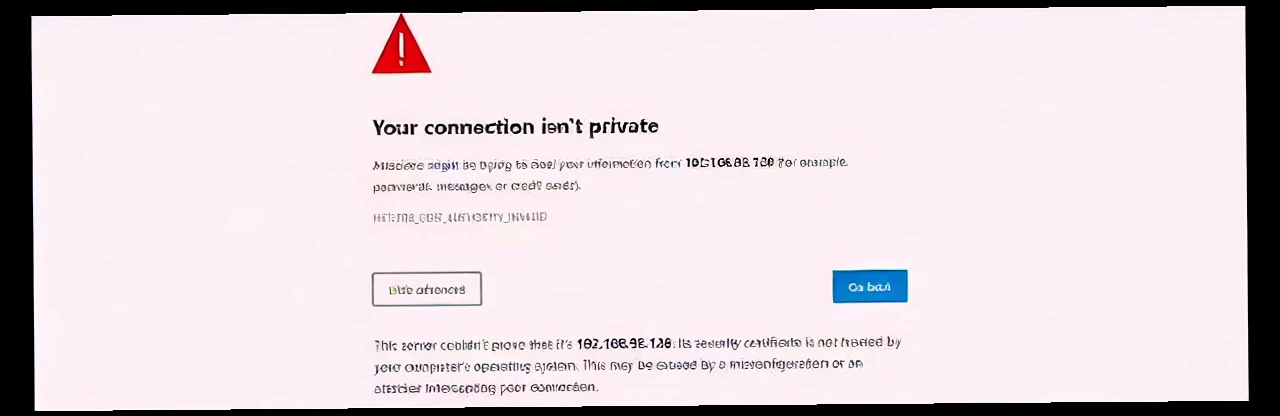Click the NET::ERR_CERT_AUTHORITY_INVALID error code
Image resolution: width=1280 pixels, height=416 pixels.
pyautogui.click(x=459, y=217)
